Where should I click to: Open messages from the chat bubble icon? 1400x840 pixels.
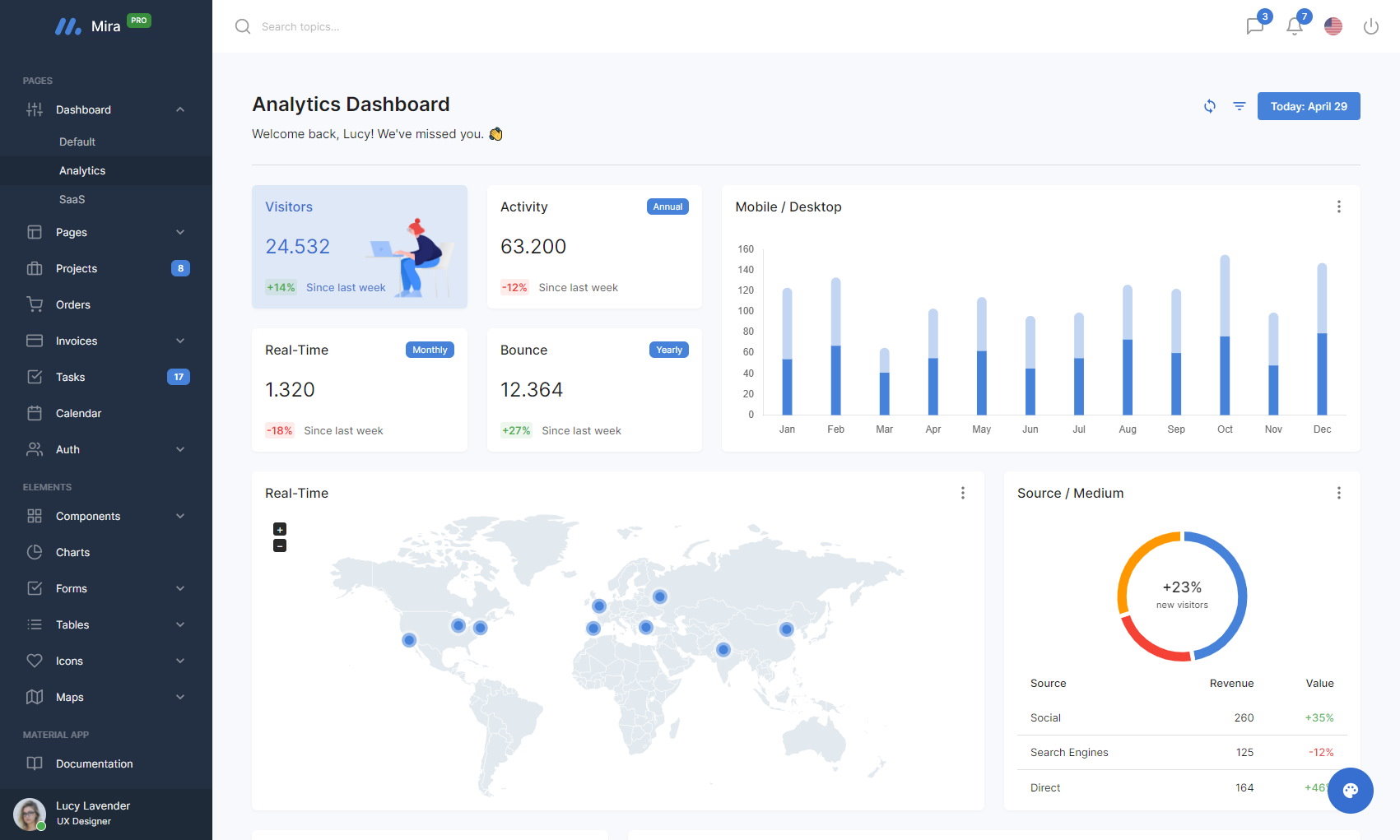pyautogui.click(x=1253, y=27)
